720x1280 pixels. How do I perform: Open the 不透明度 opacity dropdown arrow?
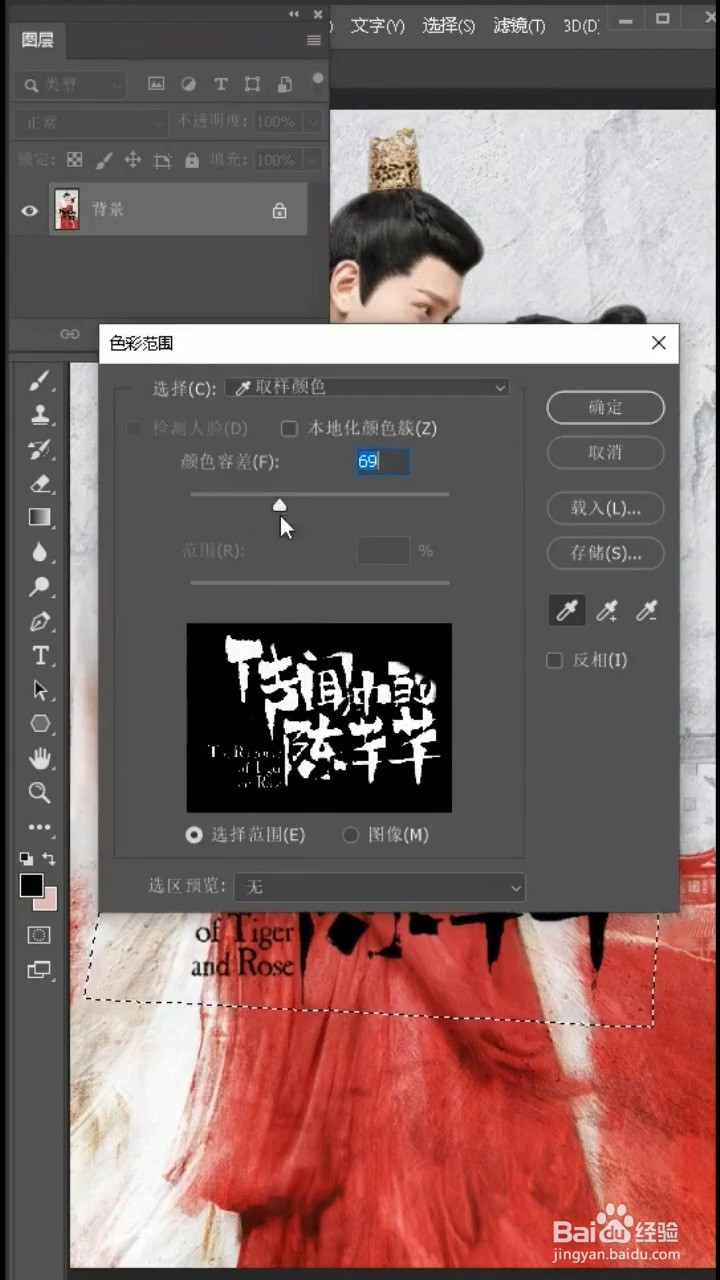coord(314,122)
